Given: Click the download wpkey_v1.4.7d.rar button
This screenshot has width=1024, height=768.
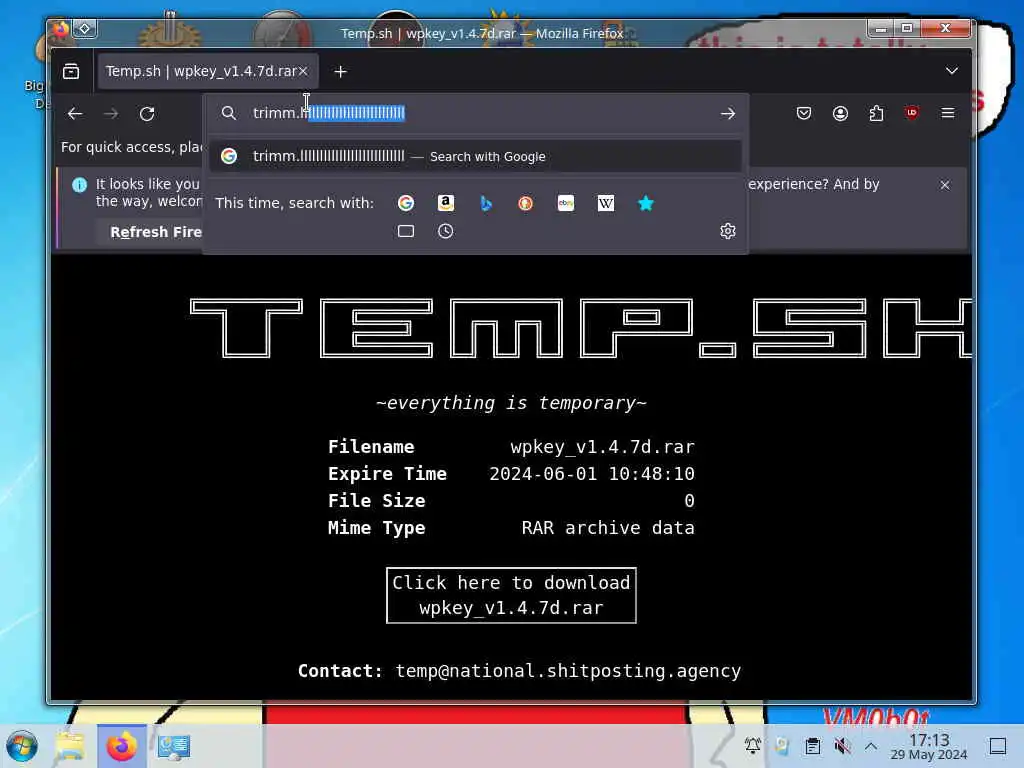Looking at the screenshot, I should pyautogui.click(x=511, y=596).
